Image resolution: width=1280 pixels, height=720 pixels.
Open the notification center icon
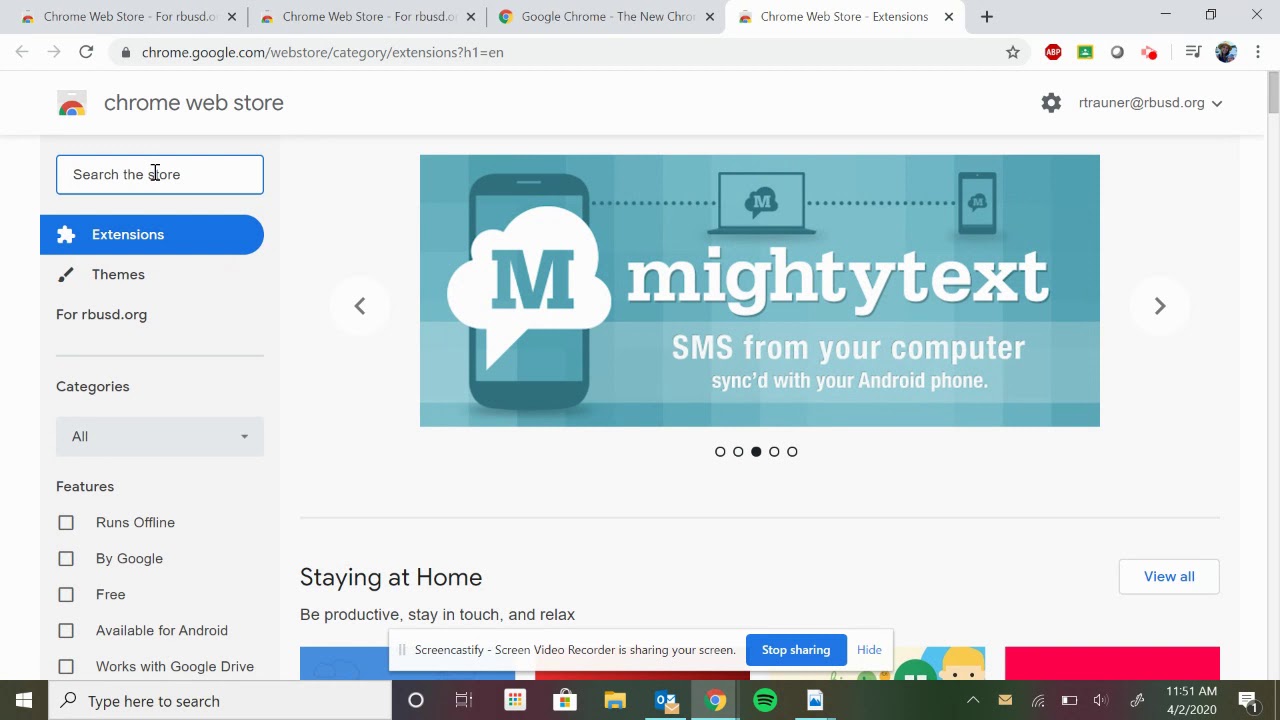pyautogui.click(x=1247, y=700)
